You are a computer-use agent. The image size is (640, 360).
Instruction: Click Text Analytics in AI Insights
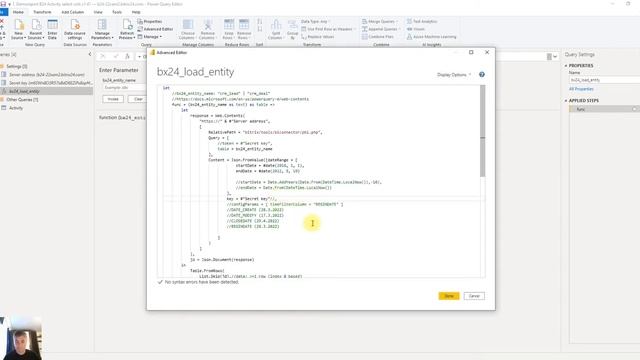point(422,21)
